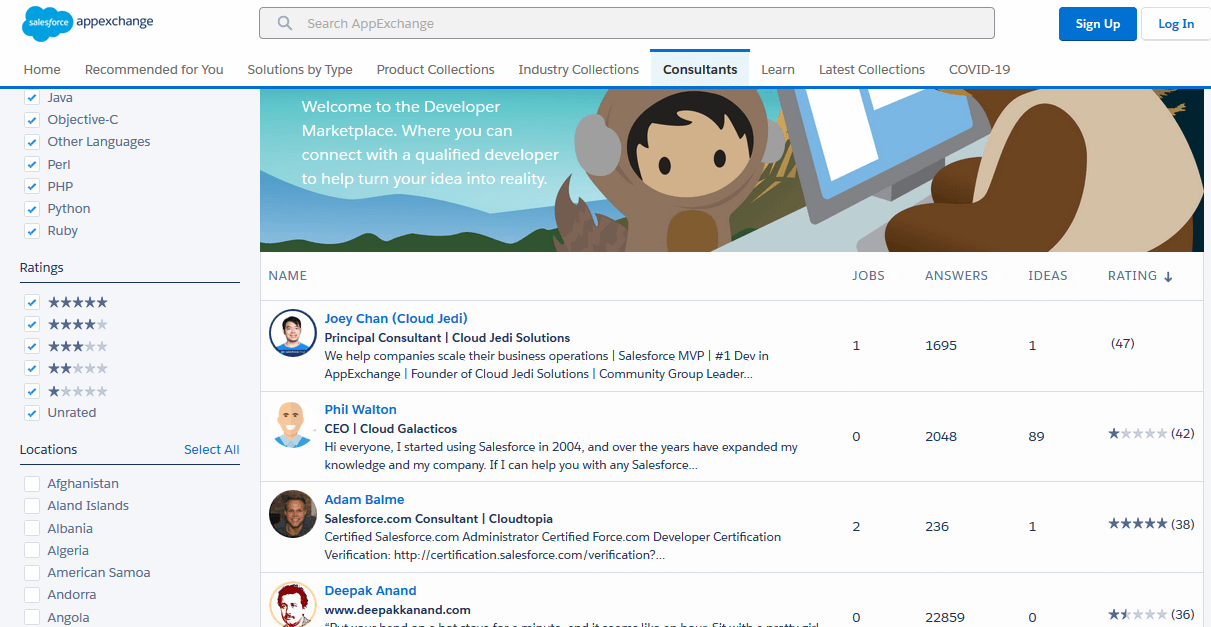Switch to the Industry Collections tab
The height and width of the screenshot is (627, 1211).
(578, 70)
